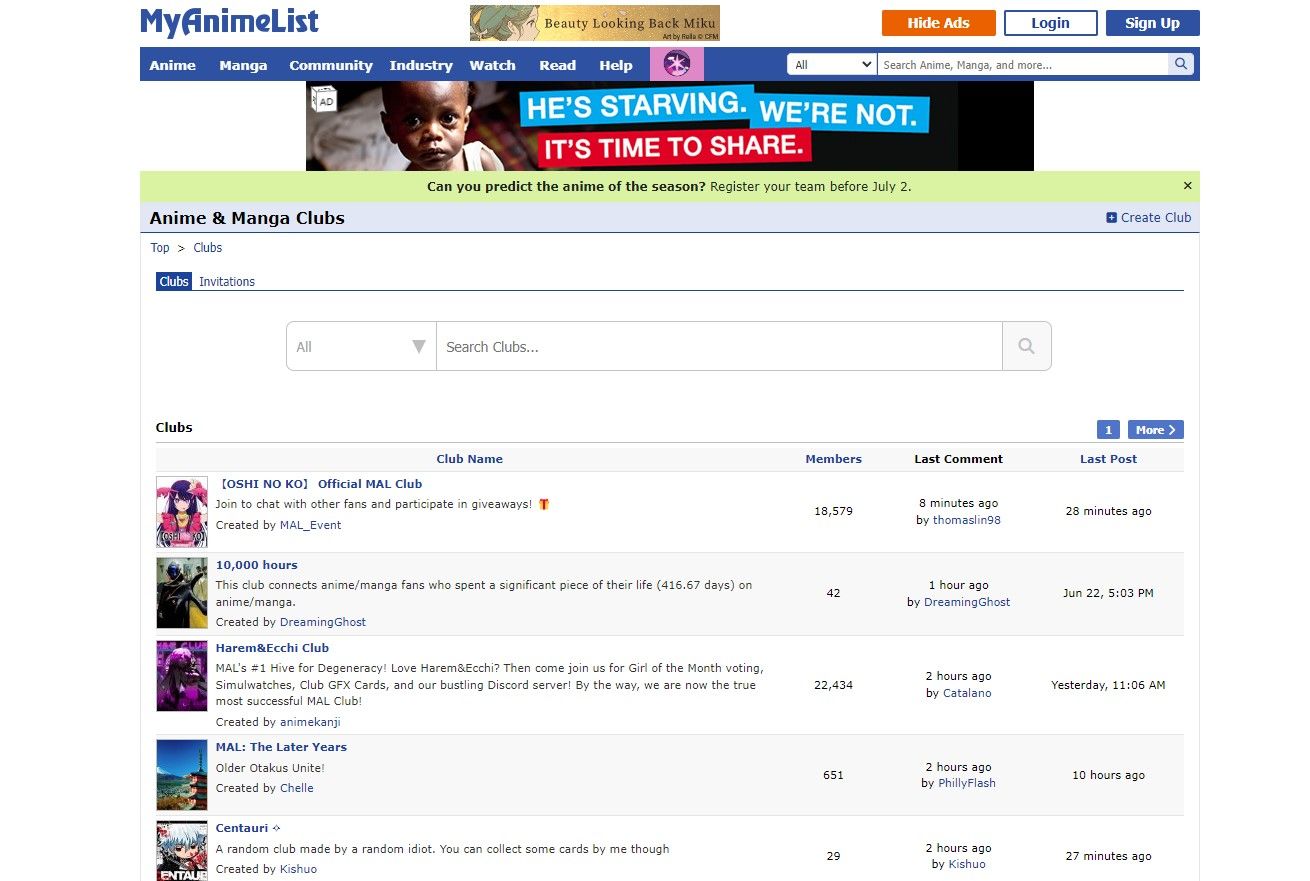The width and height of the screenshot is (1310, 881).
Task: Focus the header anime search field
Action: [x=1023, y=65]
